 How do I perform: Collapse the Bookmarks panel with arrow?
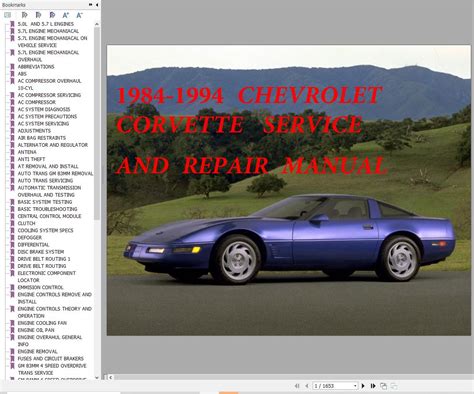click(97, 5)
